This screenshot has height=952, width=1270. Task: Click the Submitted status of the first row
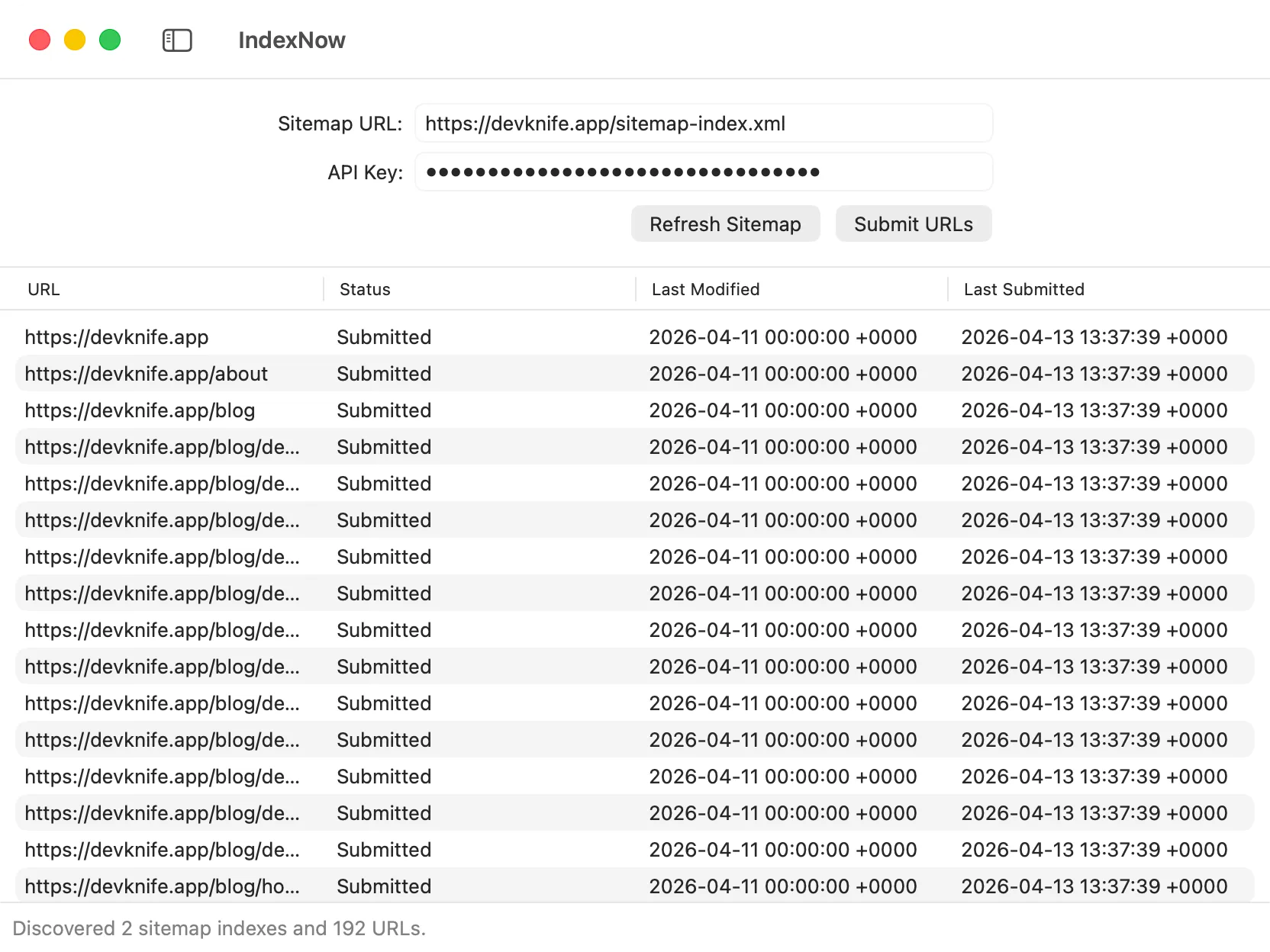[384, 336]
